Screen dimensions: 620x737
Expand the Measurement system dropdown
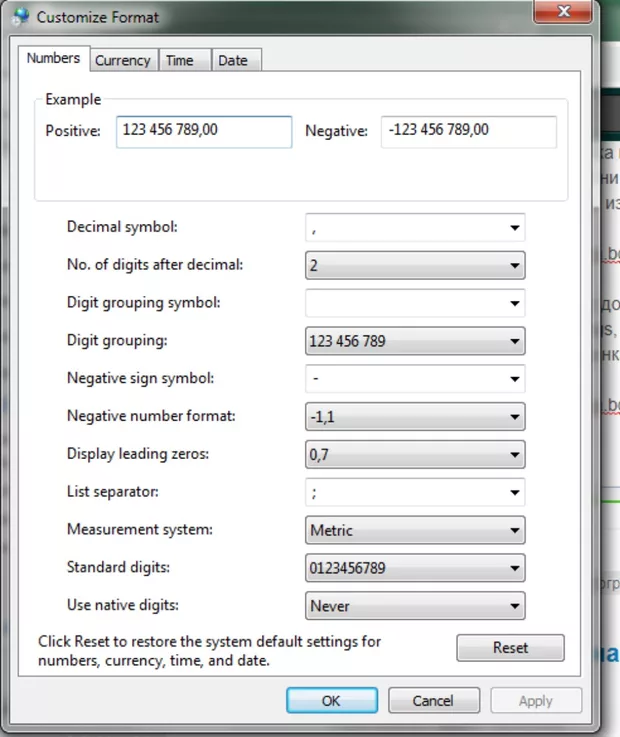coord(415,530)
